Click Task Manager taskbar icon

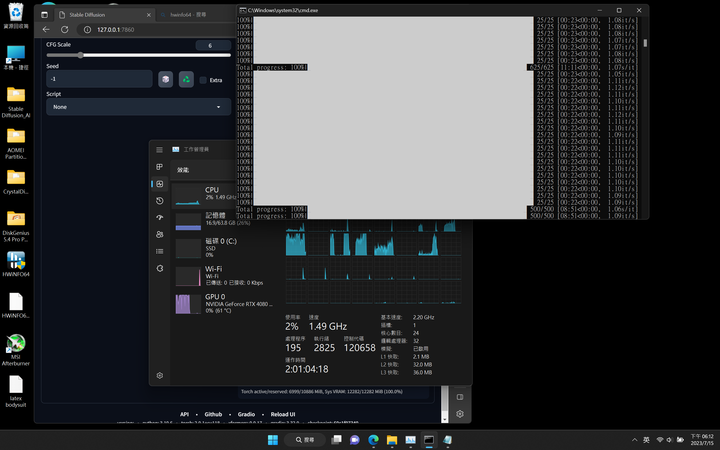coord(410,440)
